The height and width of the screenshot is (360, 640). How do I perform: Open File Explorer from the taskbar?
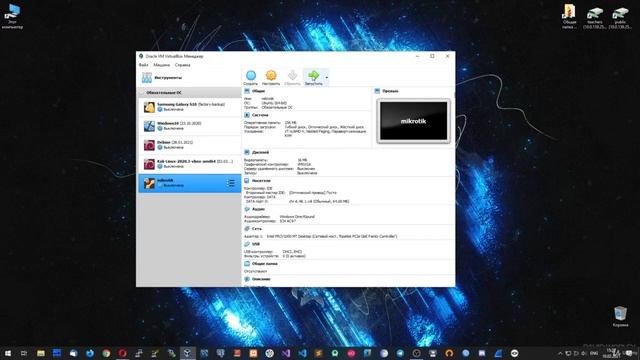point(41,353)
